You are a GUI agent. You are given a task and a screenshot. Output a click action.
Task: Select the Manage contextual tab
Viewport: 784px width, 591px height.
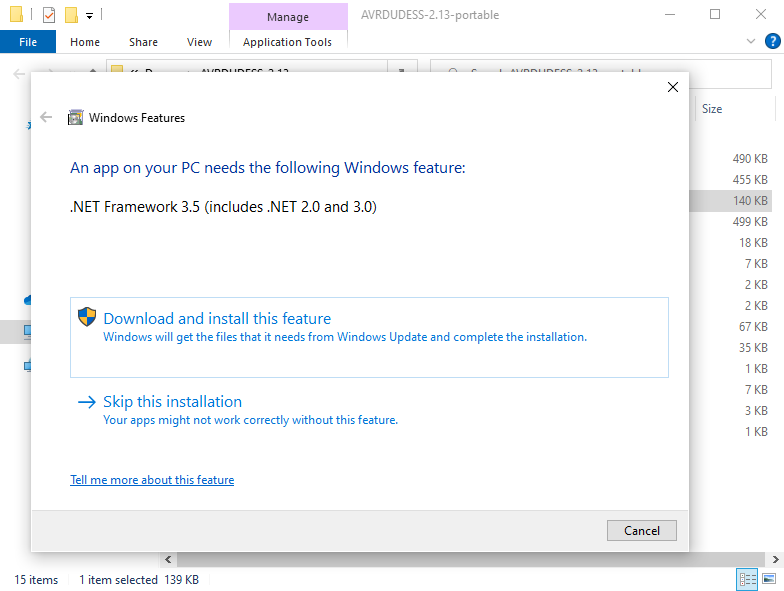point(288,16)
